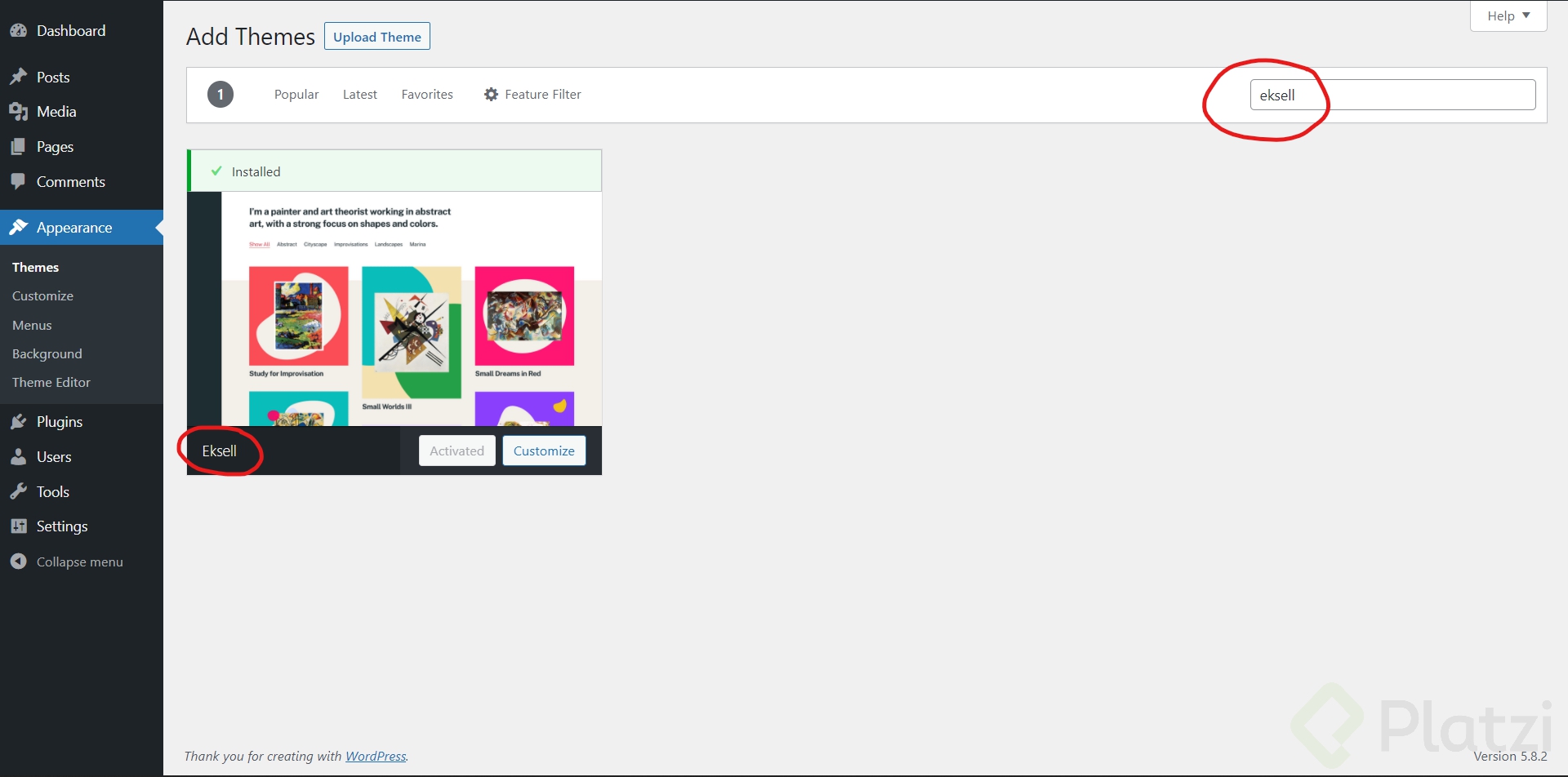Open the Plugins menu
The image size is (1568, 777).
(82, 422)
